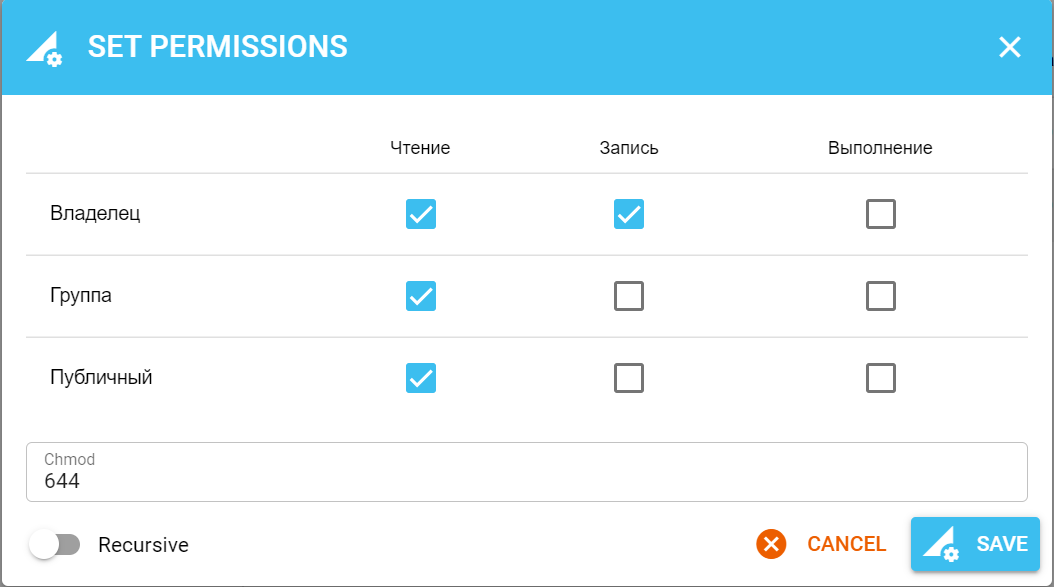
Task: Click the Recursive label text
Action: point(143,545)
